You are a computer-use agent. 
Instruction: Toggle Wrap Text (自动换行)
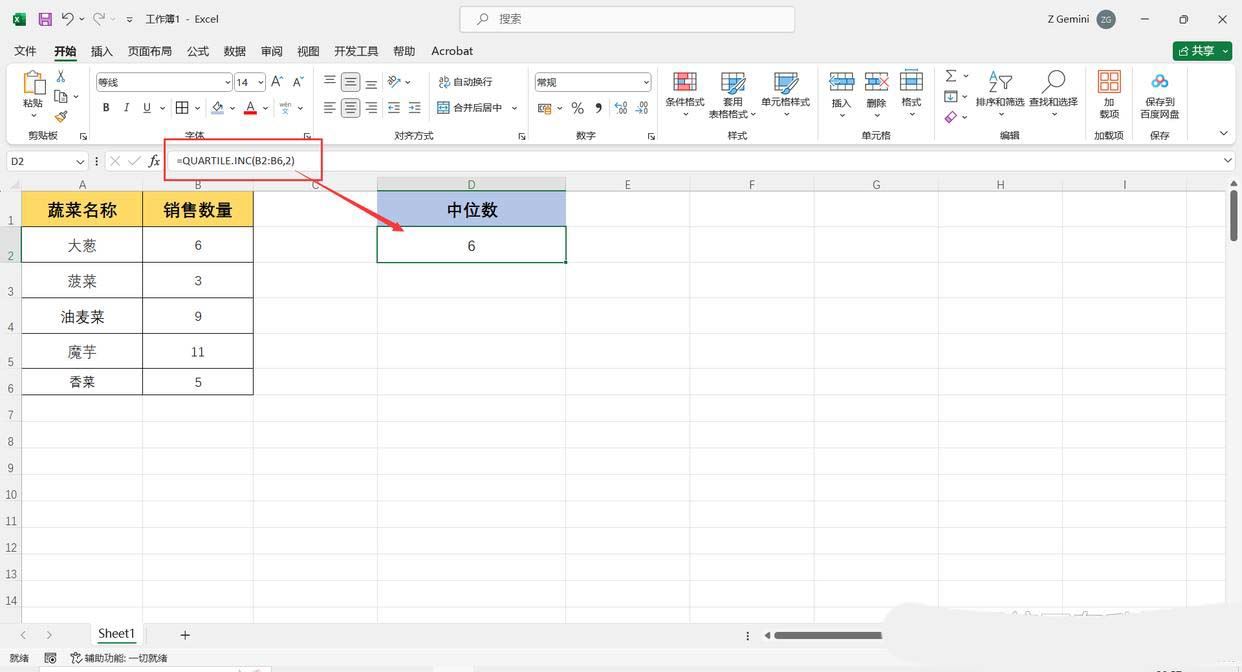[x=466, y=82]
